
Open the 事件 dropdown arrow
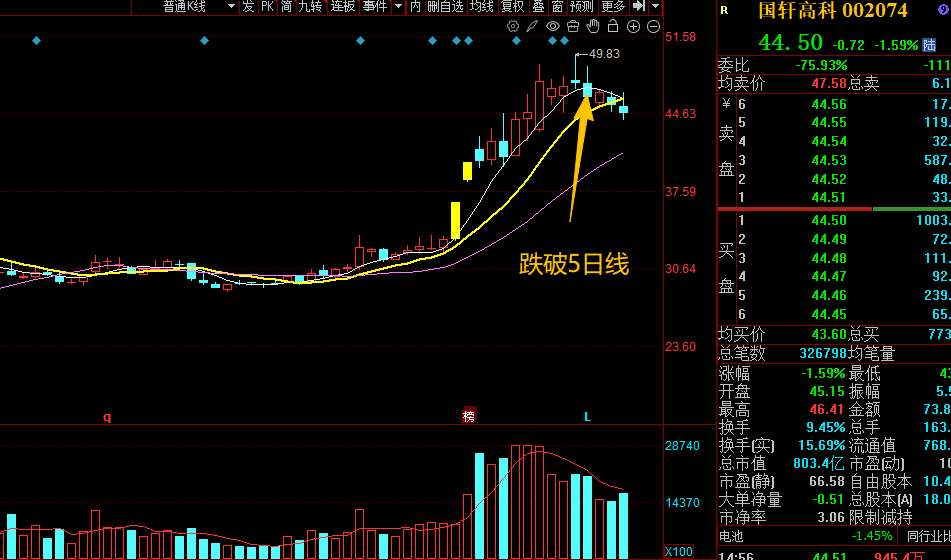(397, 6)
